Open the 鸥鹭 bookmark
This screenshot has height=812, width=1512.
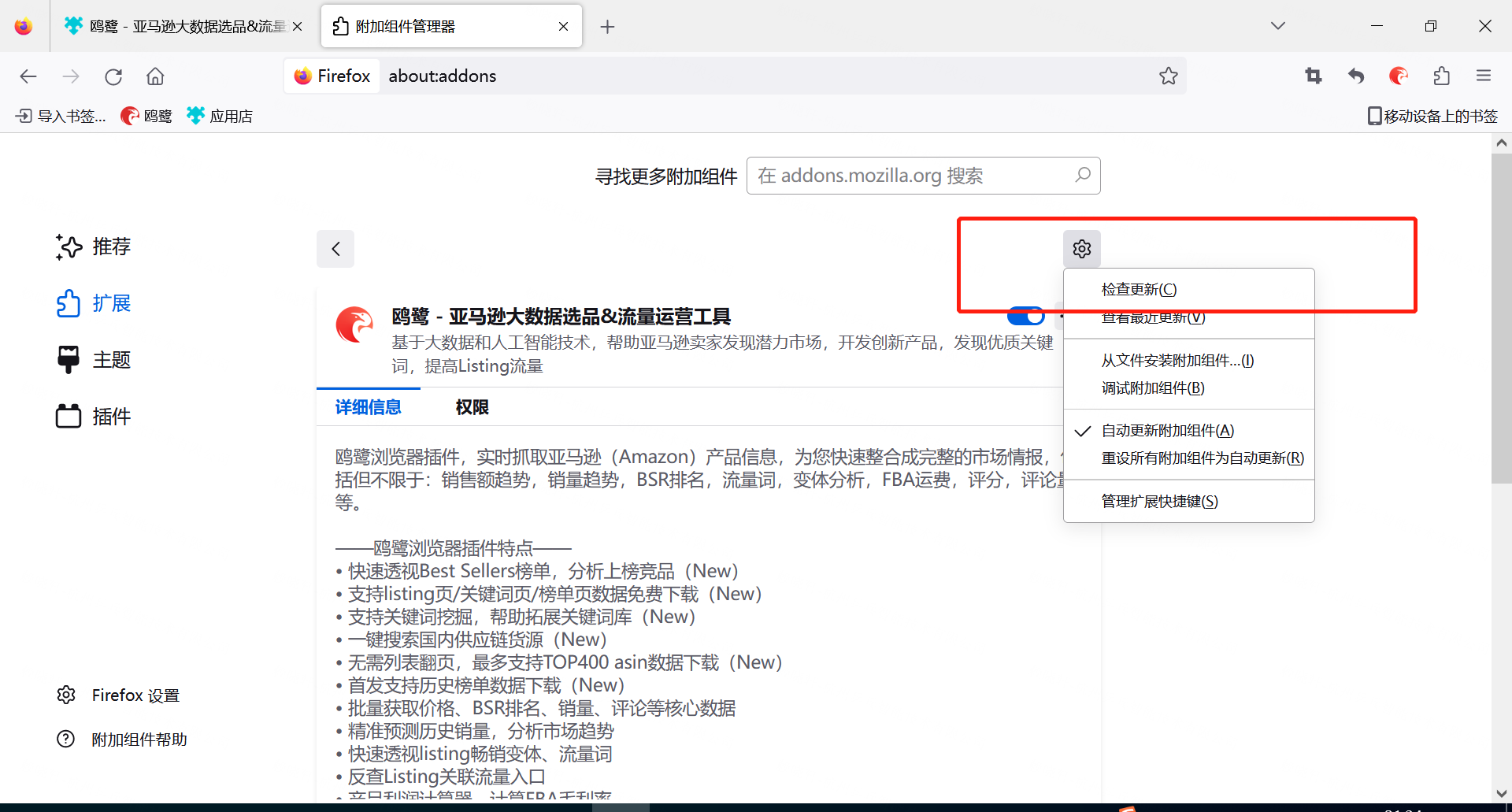click(x=146, y=116)
